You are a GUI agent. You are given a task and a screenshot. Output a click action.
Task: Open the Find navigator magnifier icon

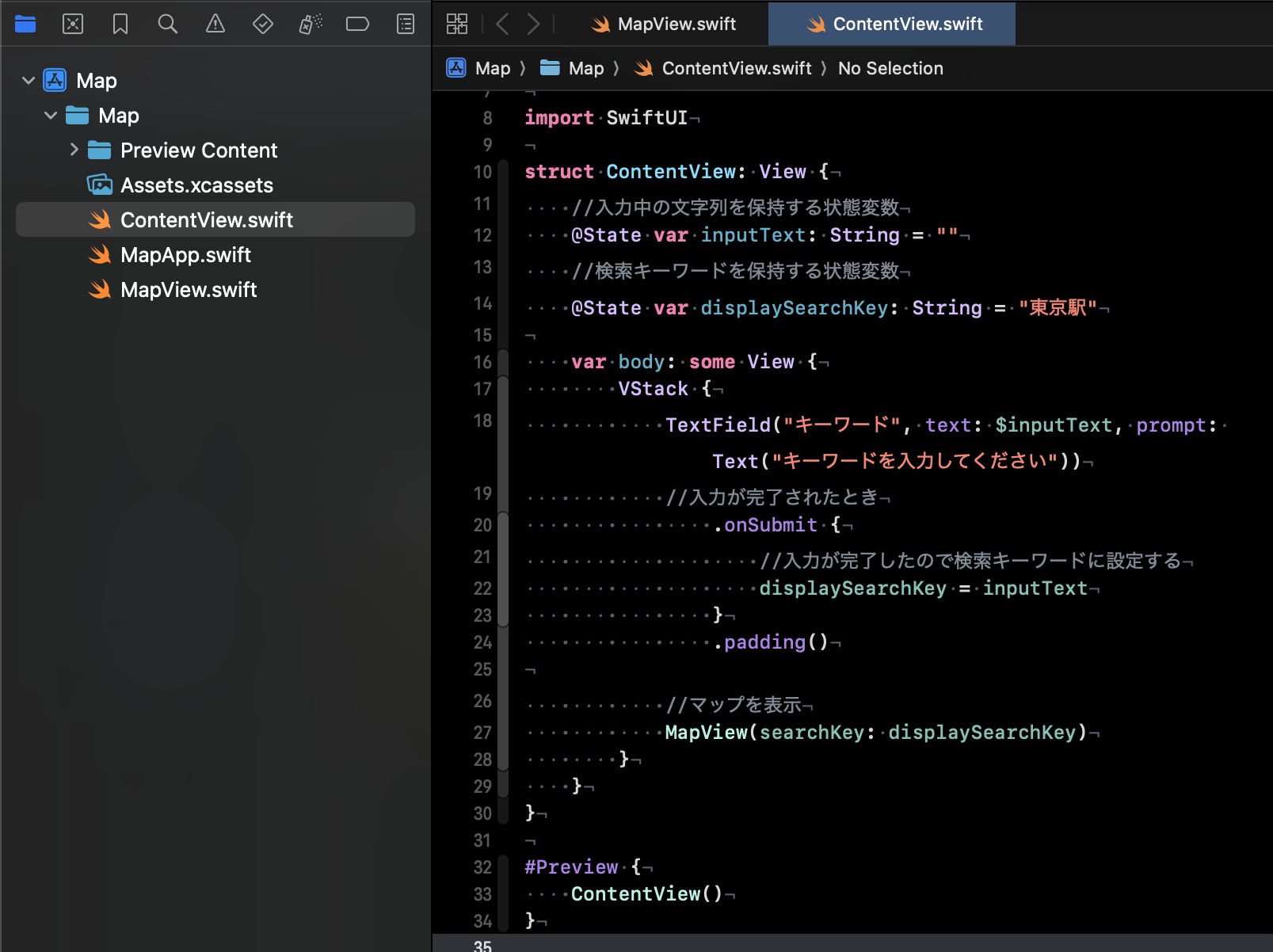167,25
